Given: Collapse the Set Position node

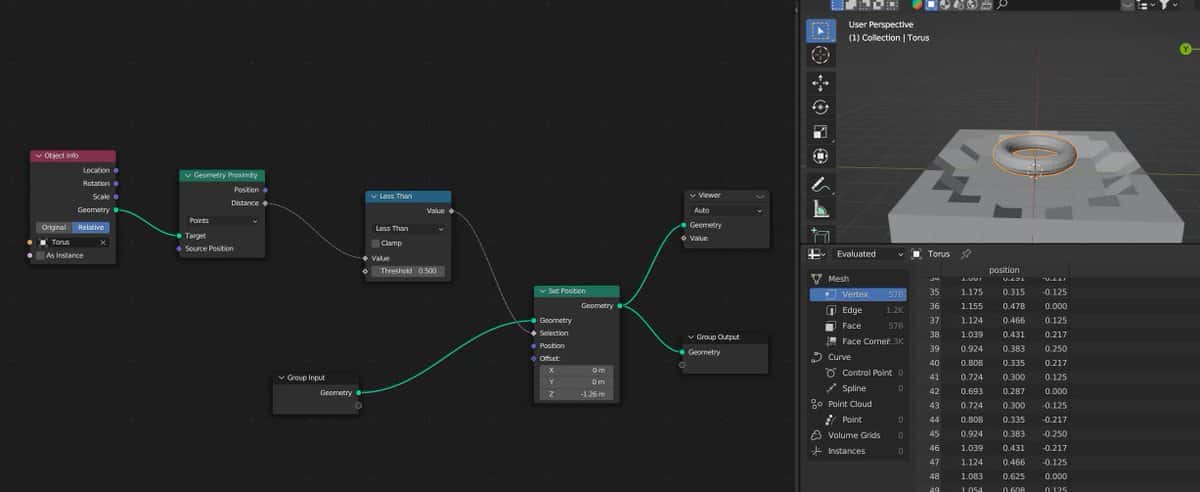Looking at the screenshot, I should [542, 291].
